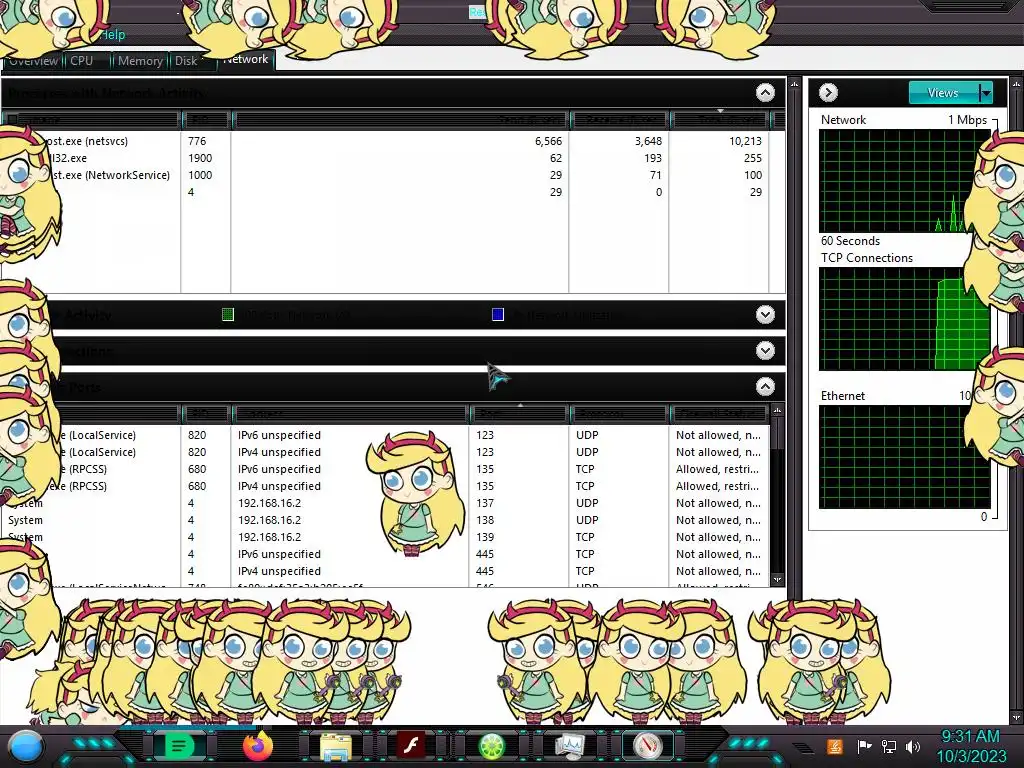1024x768 pixels.
Task: Launch Firefox from the taskbar
Action: point(258,745)
